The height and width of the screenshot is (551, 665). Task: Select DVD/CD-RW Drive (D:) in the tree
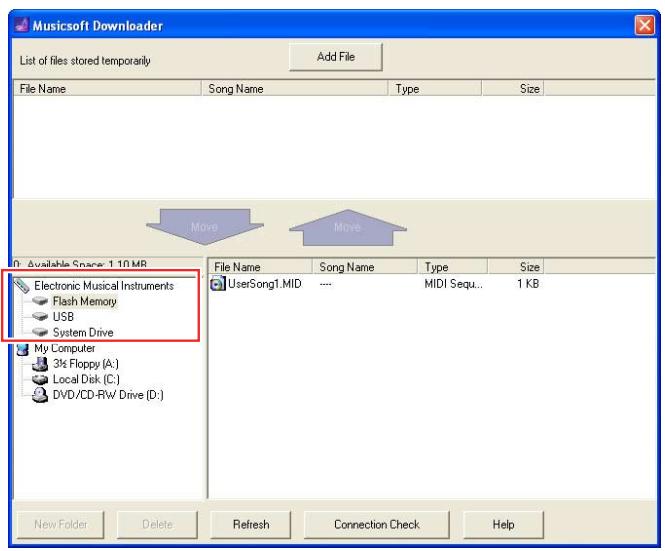point(108,395)
